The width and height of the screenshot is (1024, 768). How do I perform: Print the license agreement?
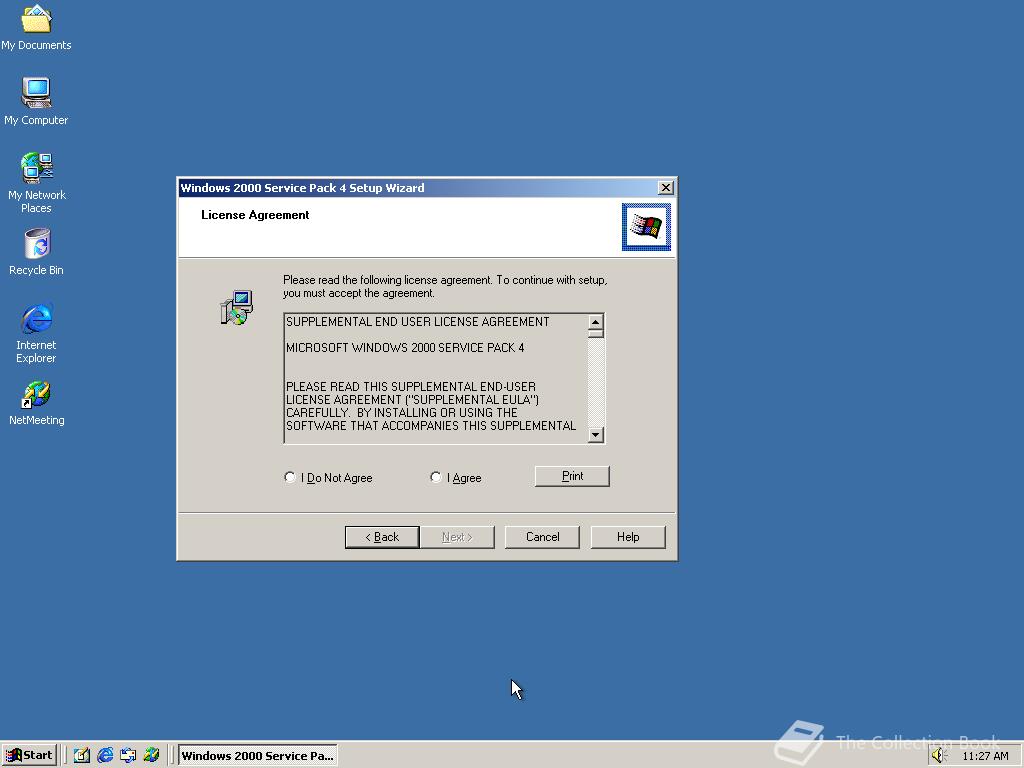coord(572,476)
